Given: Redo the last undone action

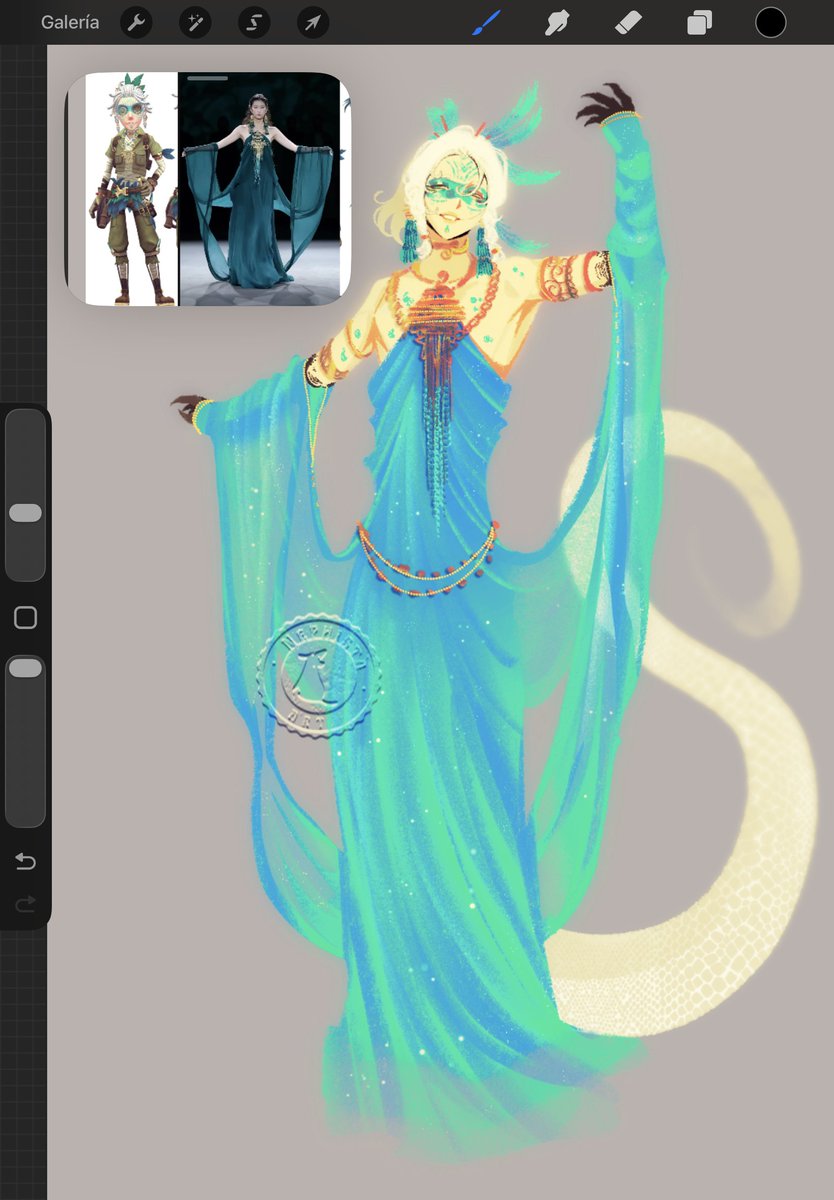Looking at the screenshot, I should 25,904.
